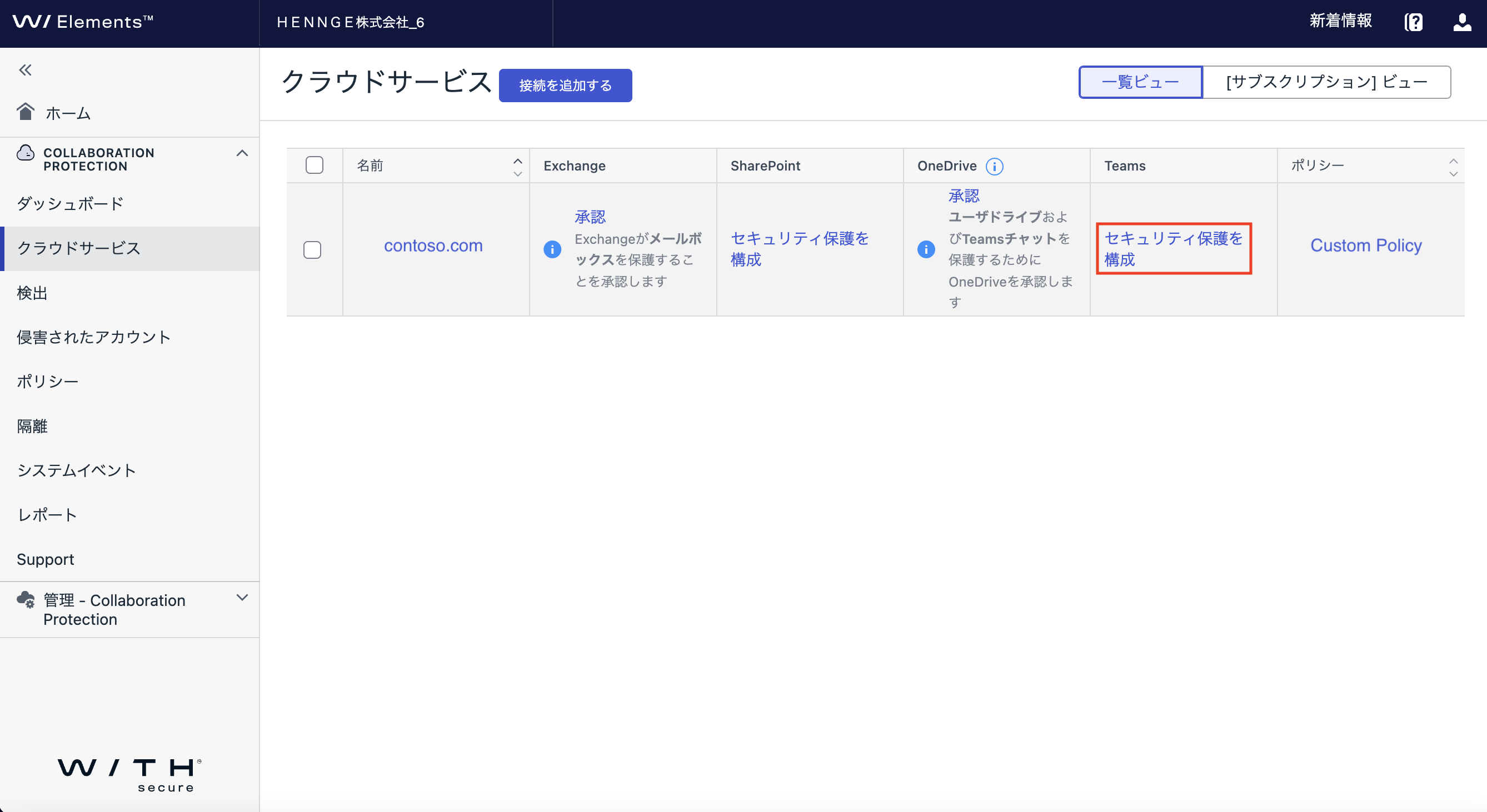
Task: Click 承認 link in OneDrive column
Action: pyautogui.click(x=964, y=196)
